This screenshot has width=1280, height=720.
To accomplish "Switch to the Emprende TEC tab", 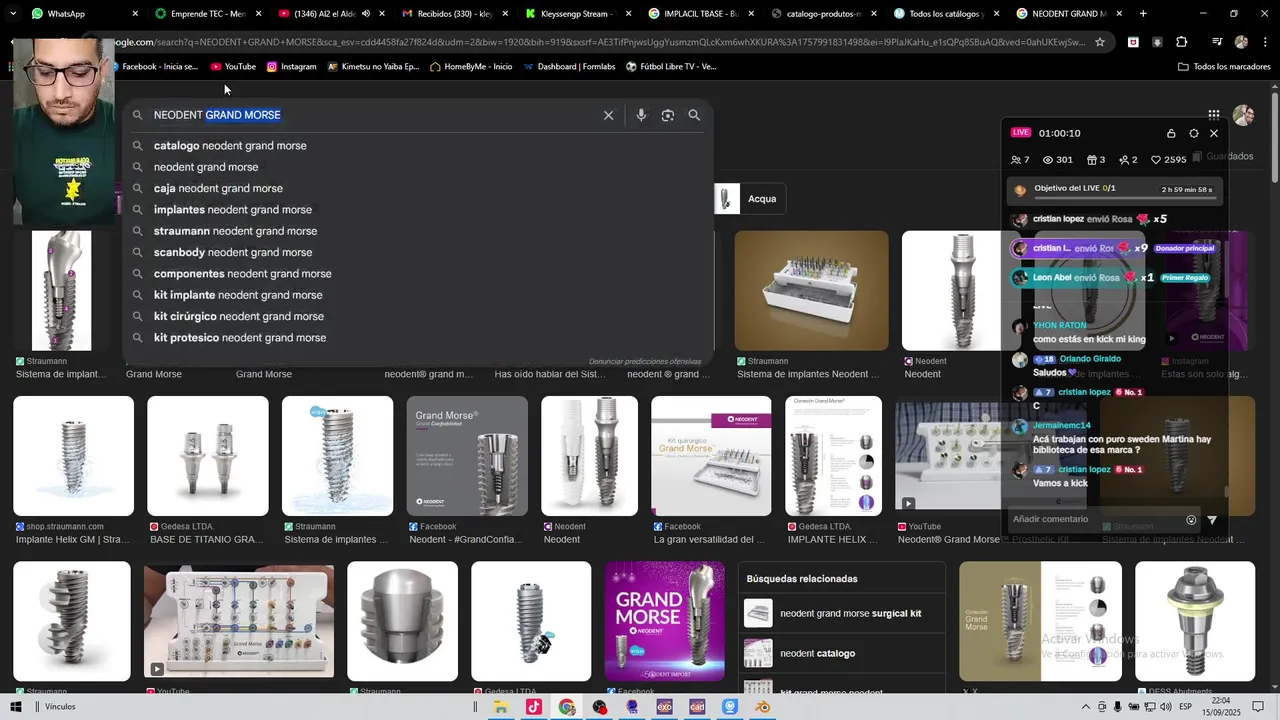I will [208, 14].
